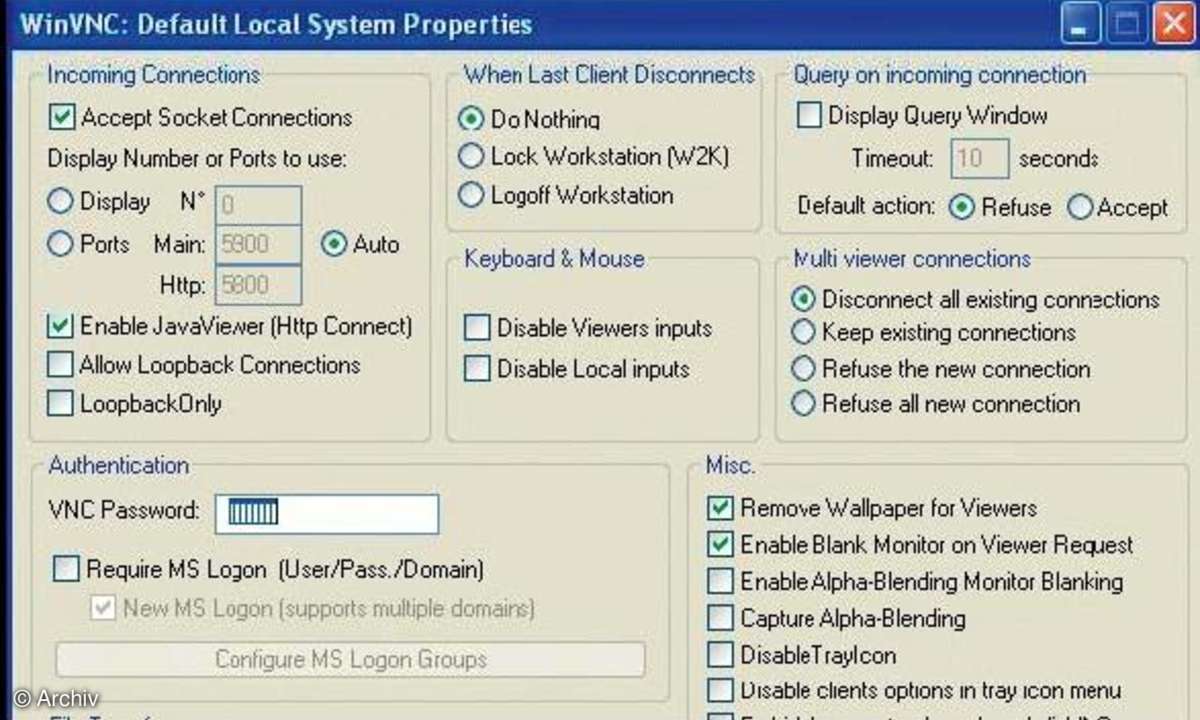Image resolution: width=1200 pixels, height=720 pixels.
Task: Click the Authentication group label
Action: pos(118,465)
